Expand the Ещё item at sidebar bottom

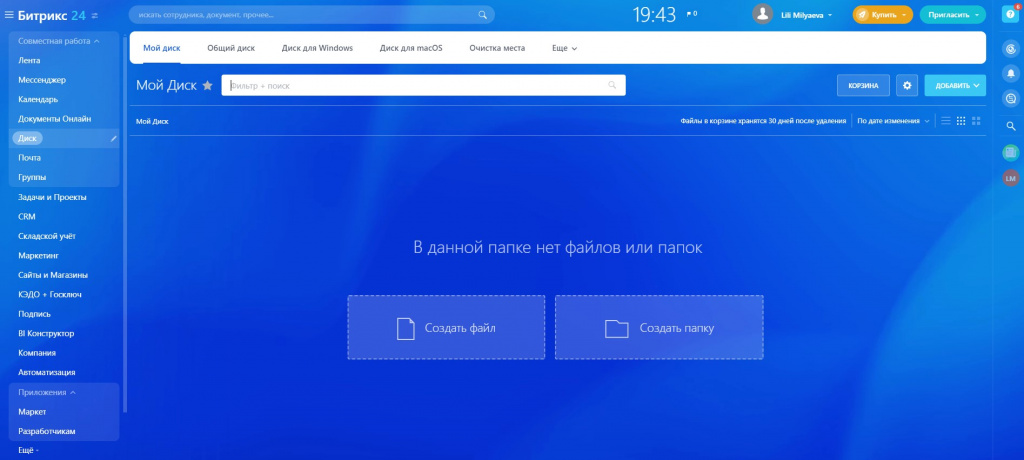tap(29, 450)
